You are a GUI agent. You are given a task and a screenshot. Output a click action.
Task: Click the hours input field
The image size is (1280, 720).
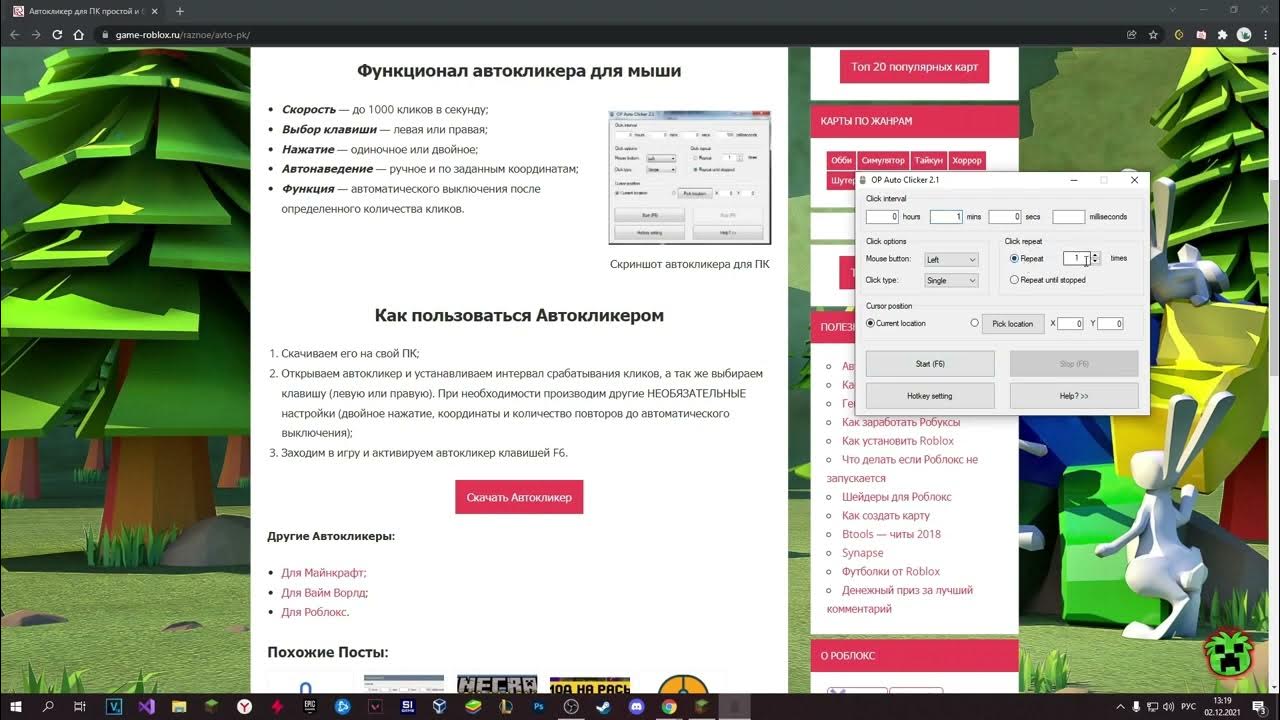click(x=882, y=217)
